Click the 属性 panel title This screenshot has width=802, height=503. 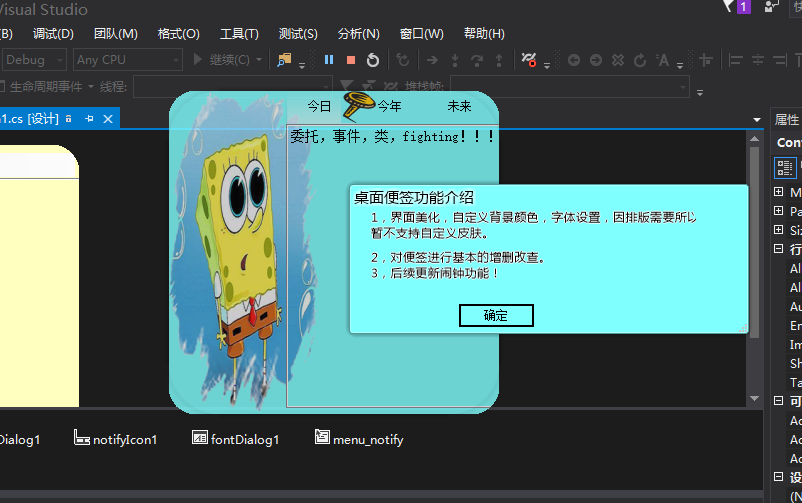coord(787,120)
